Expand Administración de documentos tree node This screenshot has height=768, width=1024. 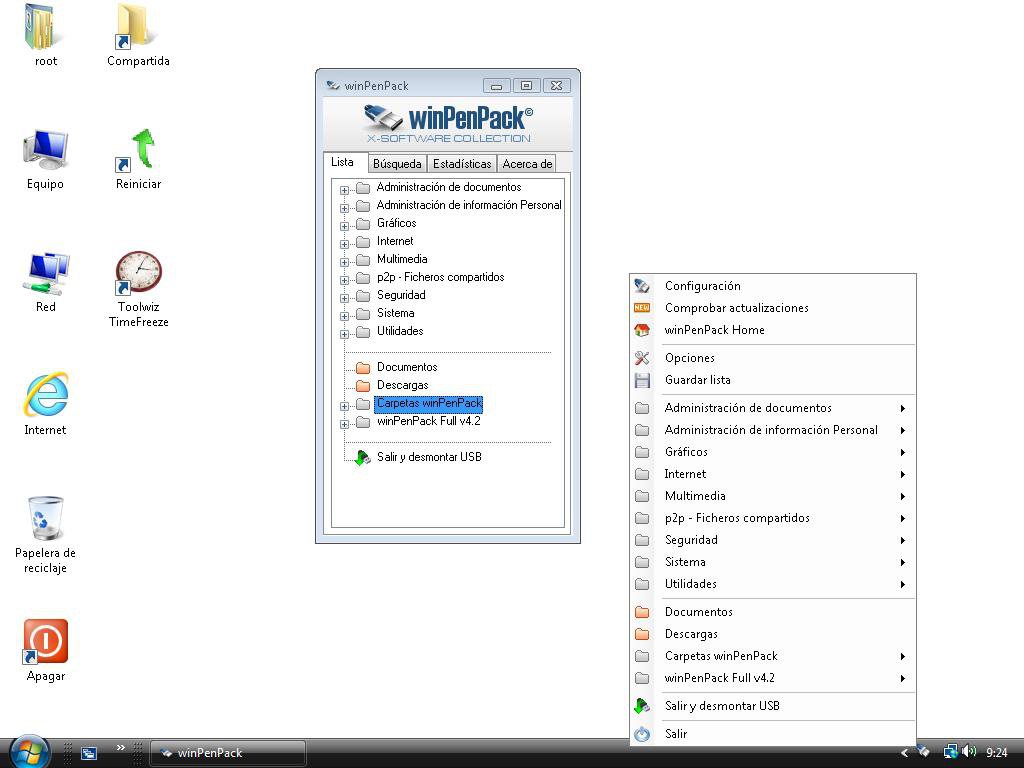coord(344,190)
